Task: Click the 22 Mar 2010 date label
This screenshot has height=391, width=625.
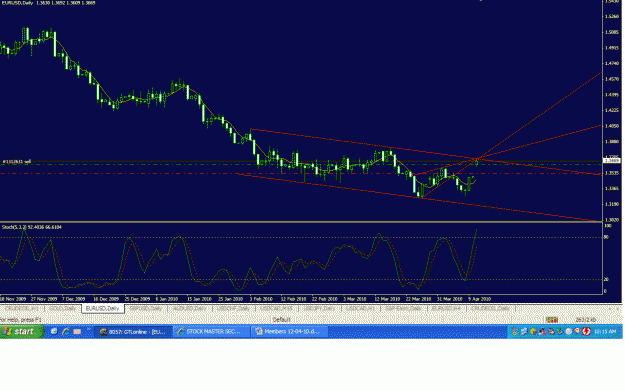Action: 419,299
